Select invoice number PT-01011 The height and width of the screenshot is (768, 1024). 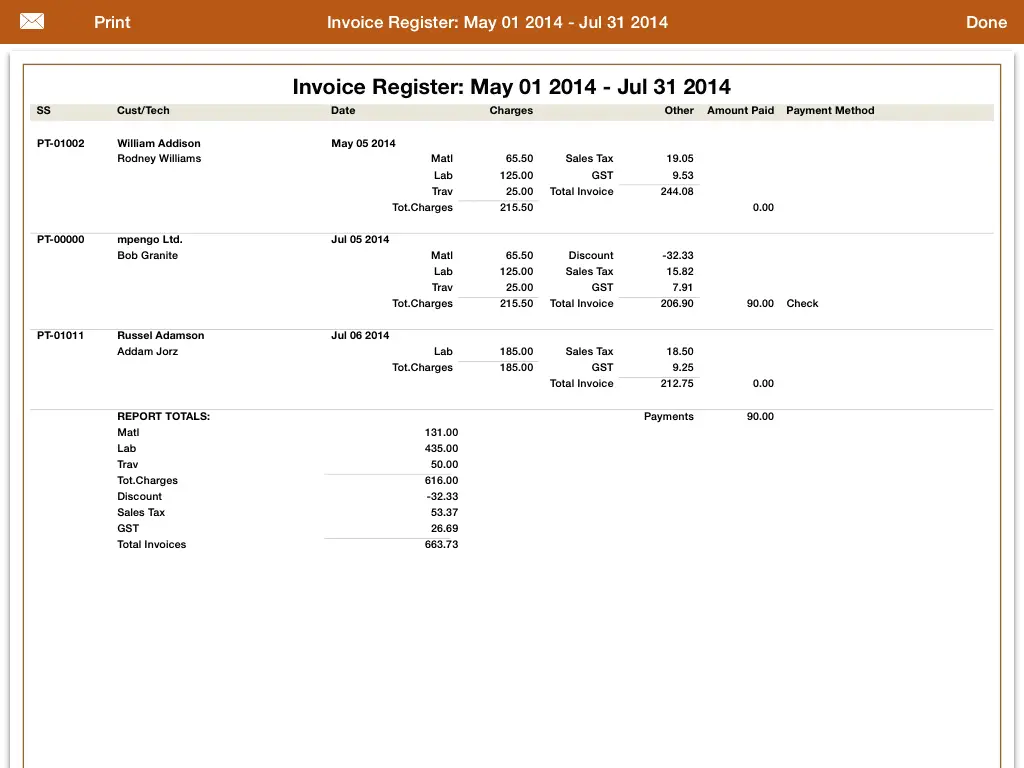61,335
